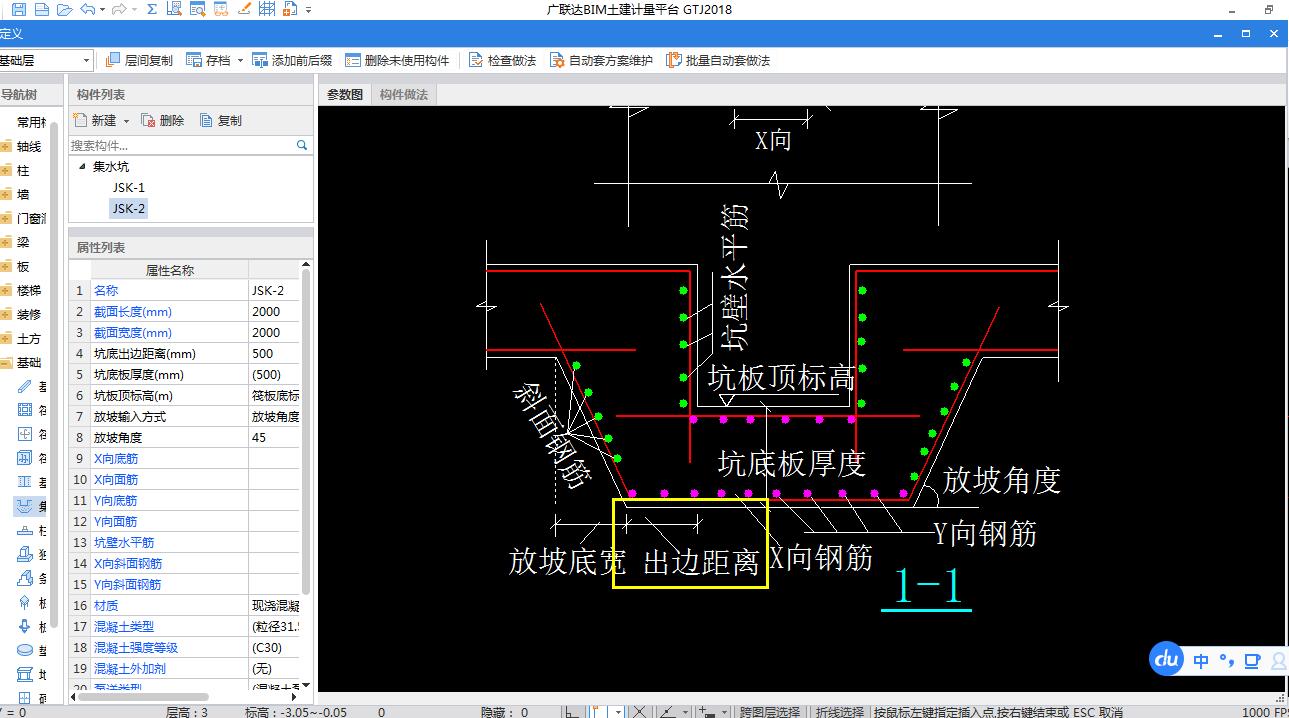Click the 截面长度(mm) property name
This screenshot has width=1289, height=718.
(x=133, y=311)
